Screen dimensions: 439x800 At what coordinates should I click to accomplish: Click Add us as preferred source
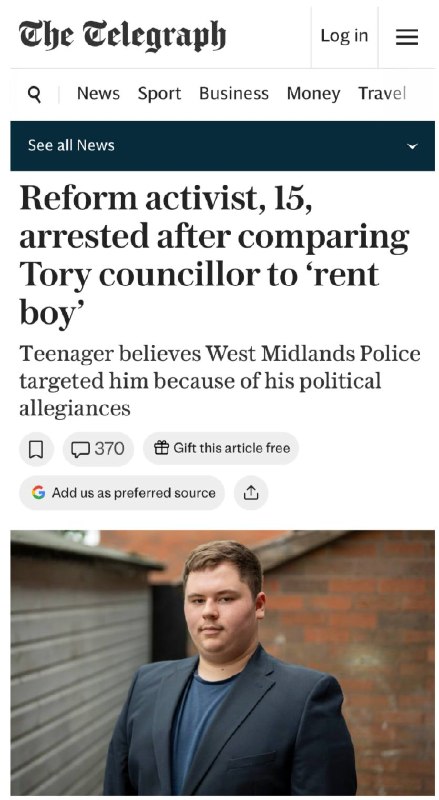click(122, 493)
